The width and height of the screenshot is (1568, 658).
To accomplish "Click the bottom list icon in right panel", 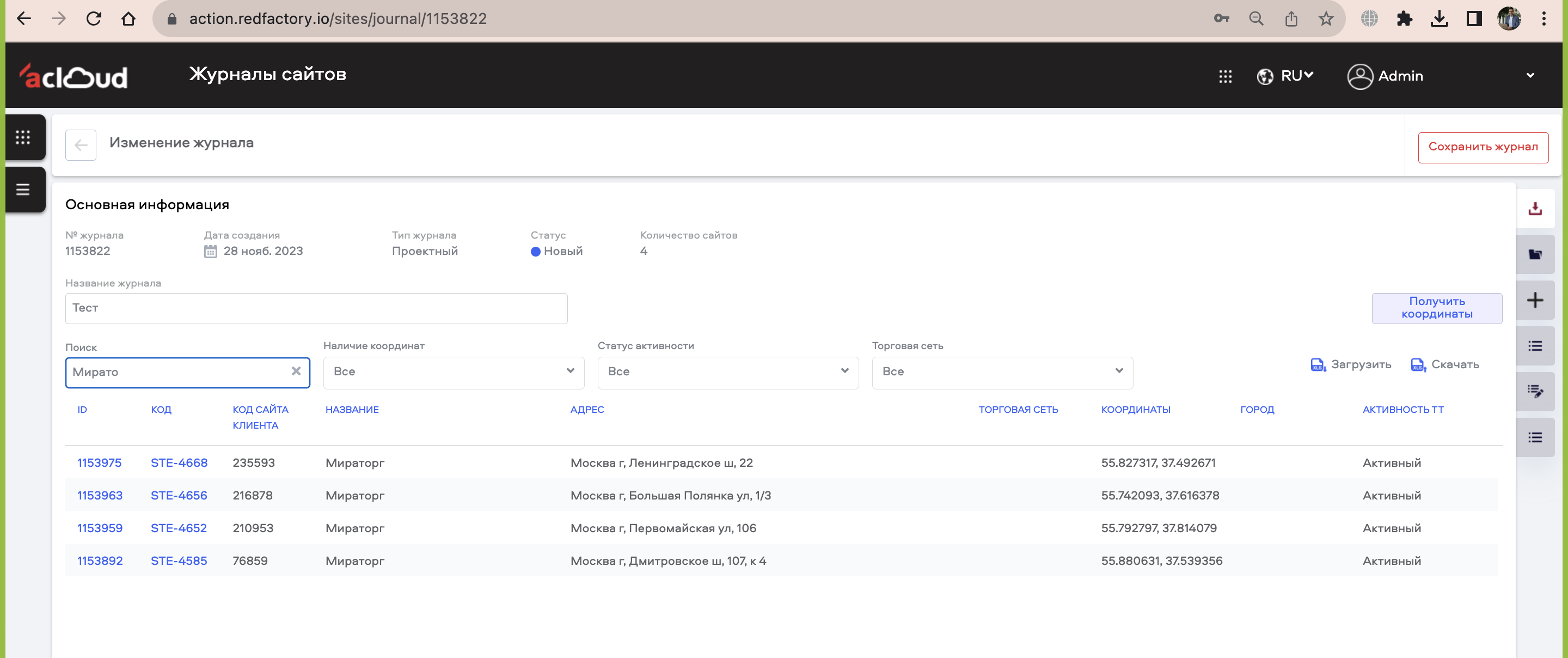I will point(1535,437).
